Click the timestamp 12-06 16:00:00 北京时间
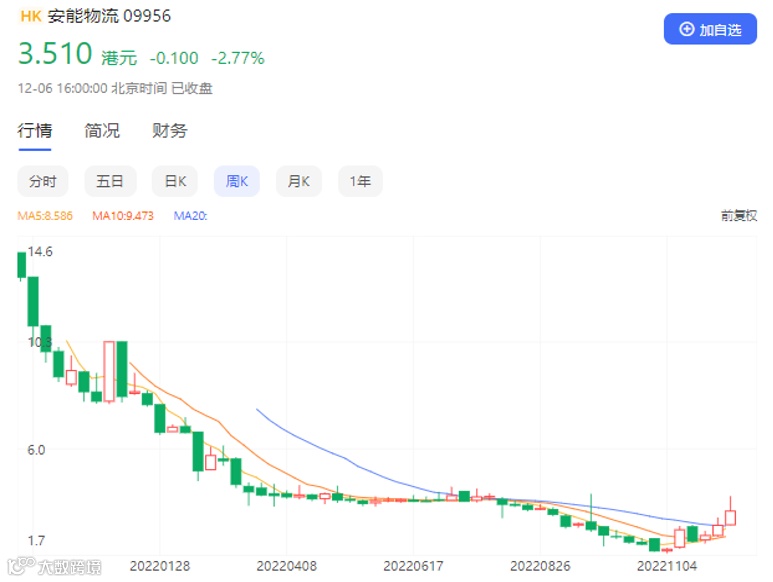Screen dimensions: 773x582 [x=92, y=88]
